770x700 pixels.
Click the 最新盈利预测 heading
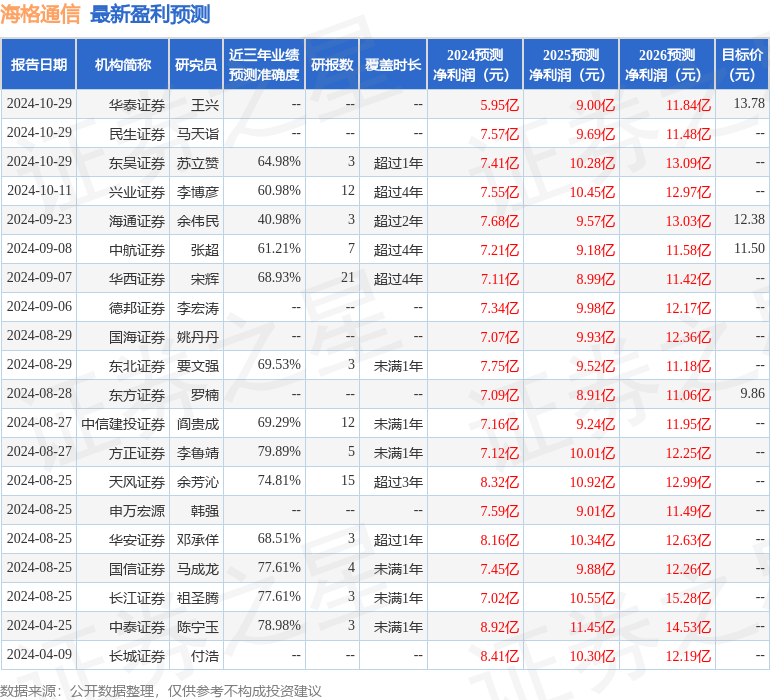coord(150,14)
